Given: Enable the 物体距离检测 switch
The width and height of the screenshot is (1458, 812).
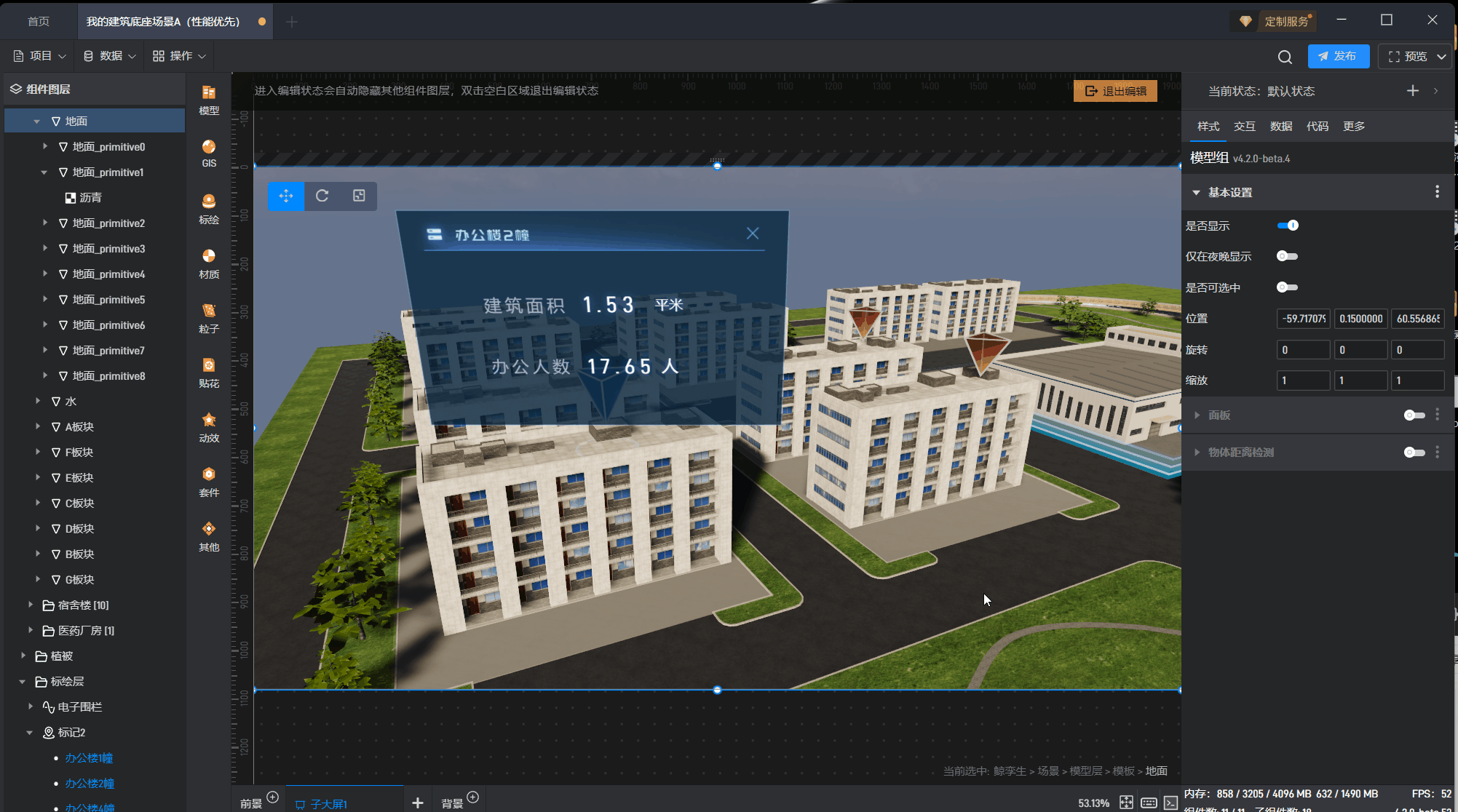Looking at the screenshot, I should (x=1414, y=453).
